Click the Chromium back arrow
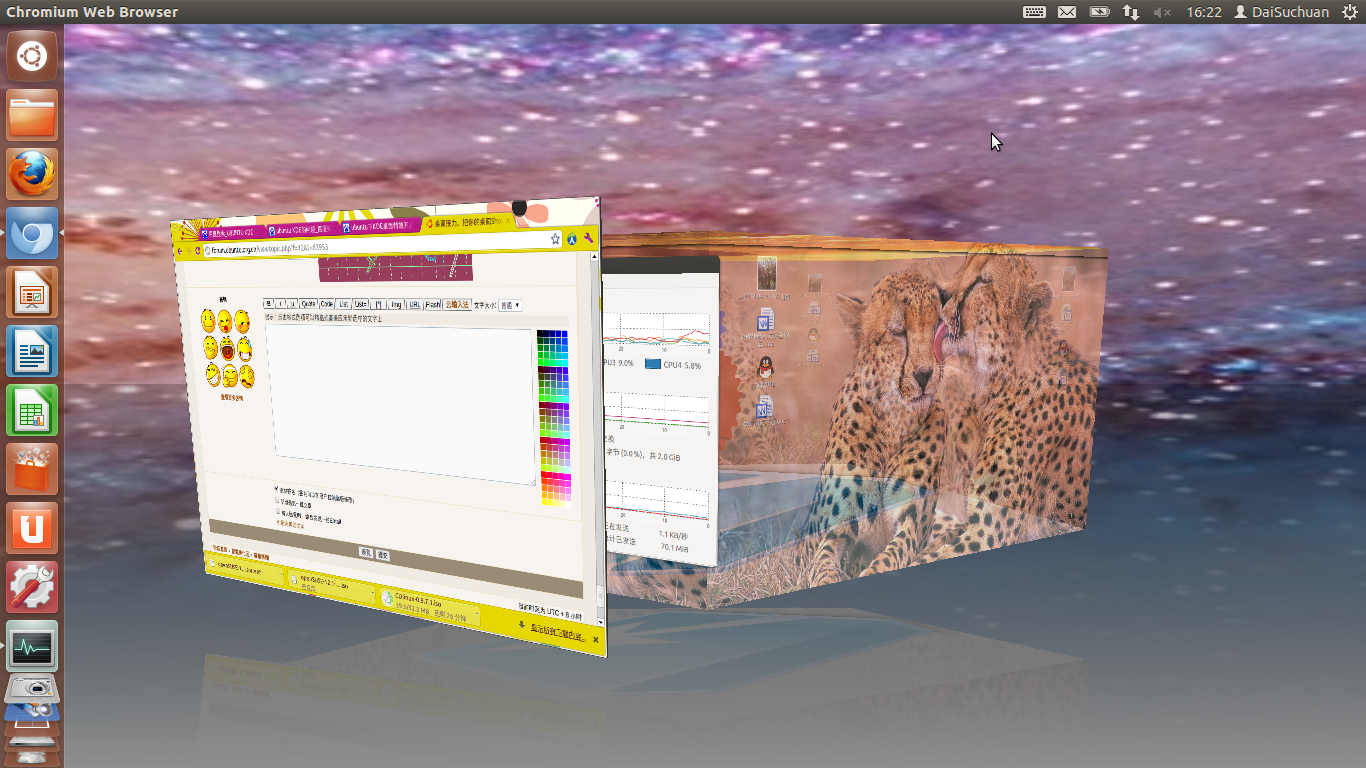The image size is (1366, 768). click(x=180, y=251)
